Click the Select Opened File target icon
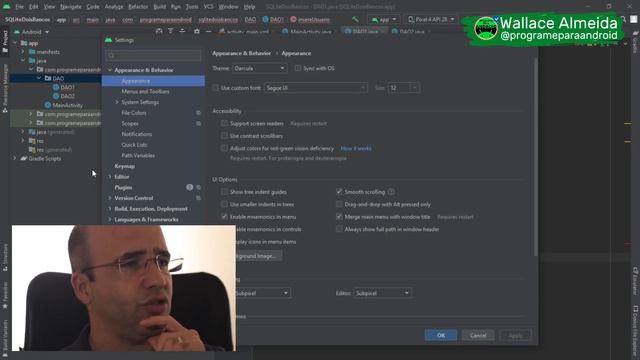640x360 pixels. [x=159, y=31]
